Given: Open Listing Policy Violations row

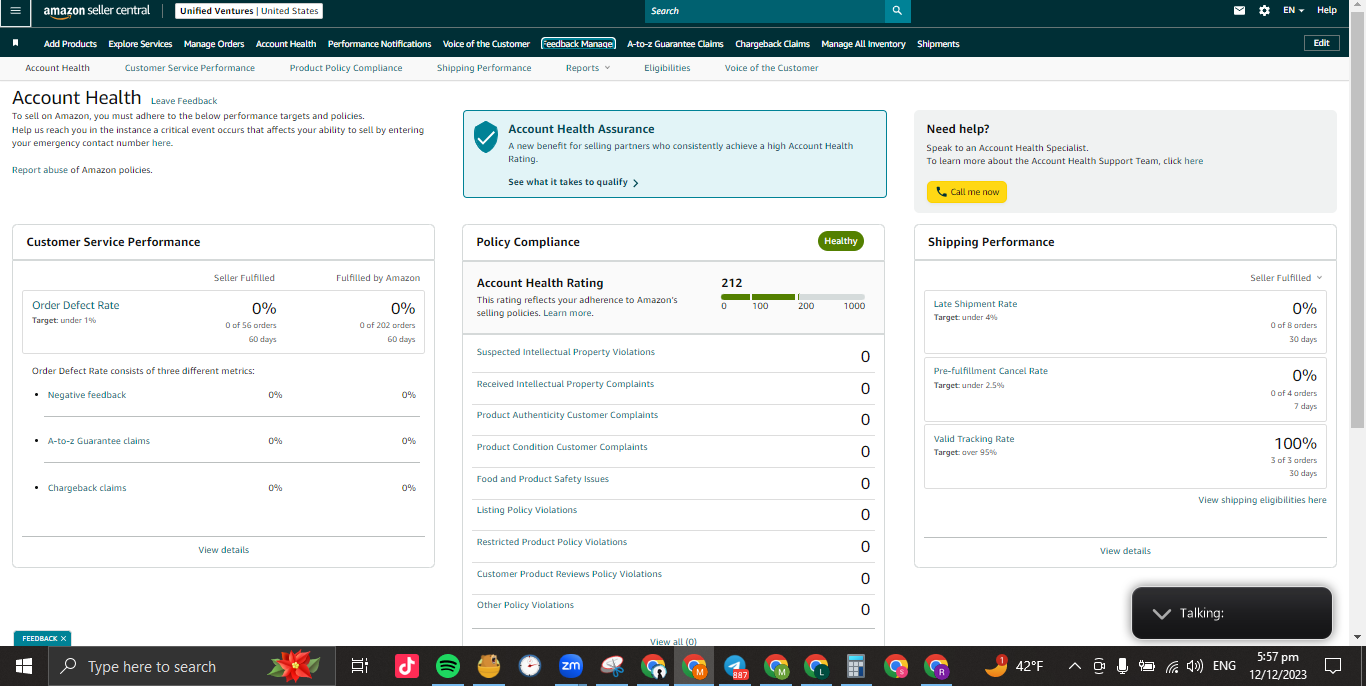Looking at the screenshot, I should 673,514.
